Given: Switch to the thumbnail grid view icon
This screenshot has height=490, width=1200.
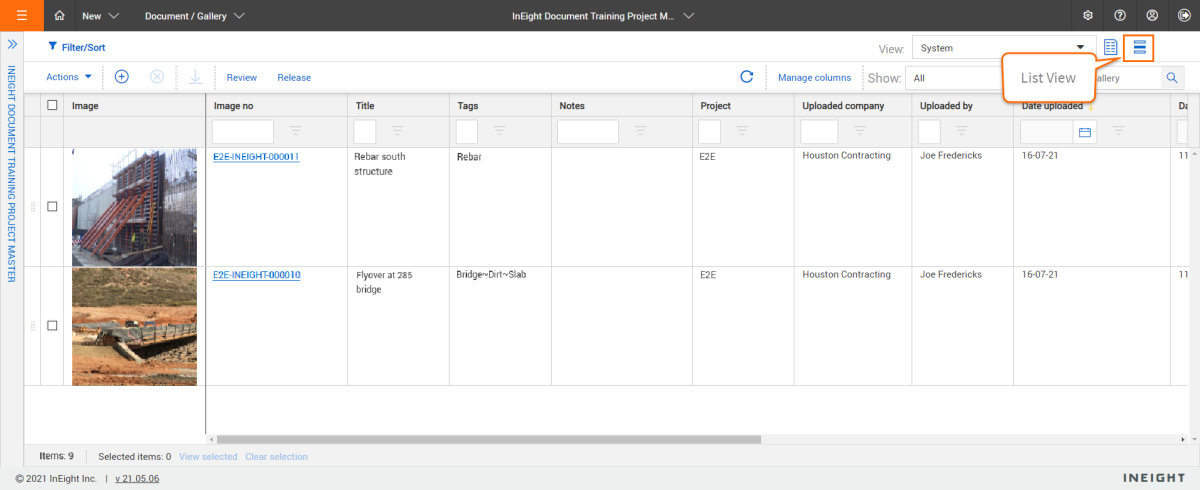Looking at the screenshot, I should (x=1110, y=48).
